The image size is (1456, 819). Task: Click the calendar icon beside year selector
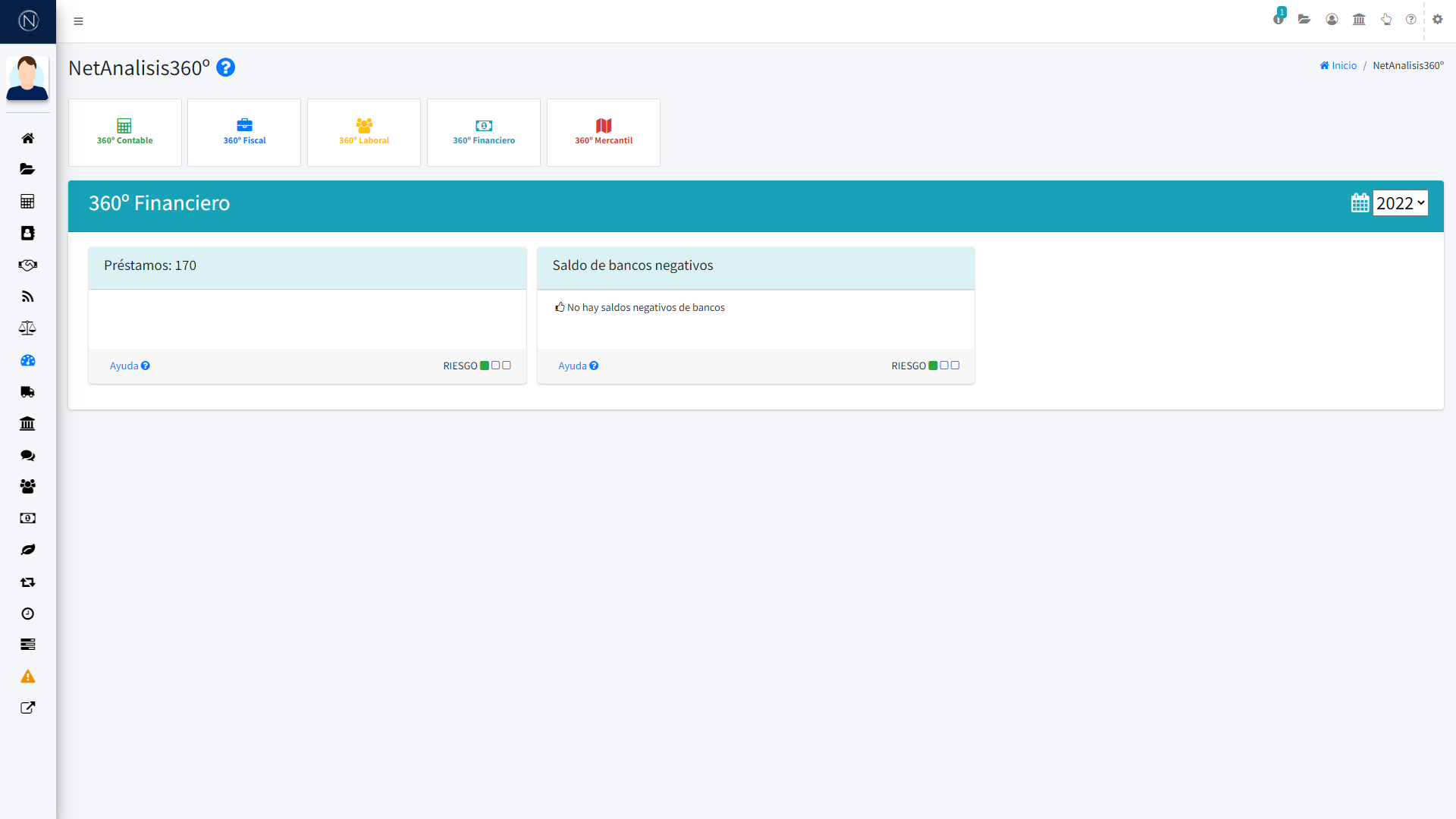[x=1360, y=203]
